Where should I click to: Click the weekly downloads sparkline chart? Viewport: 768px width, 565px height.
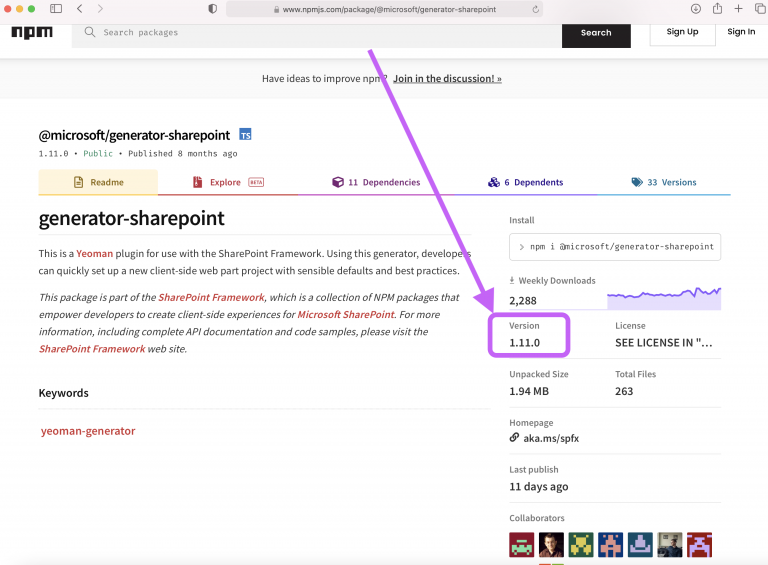coord(664,298)
